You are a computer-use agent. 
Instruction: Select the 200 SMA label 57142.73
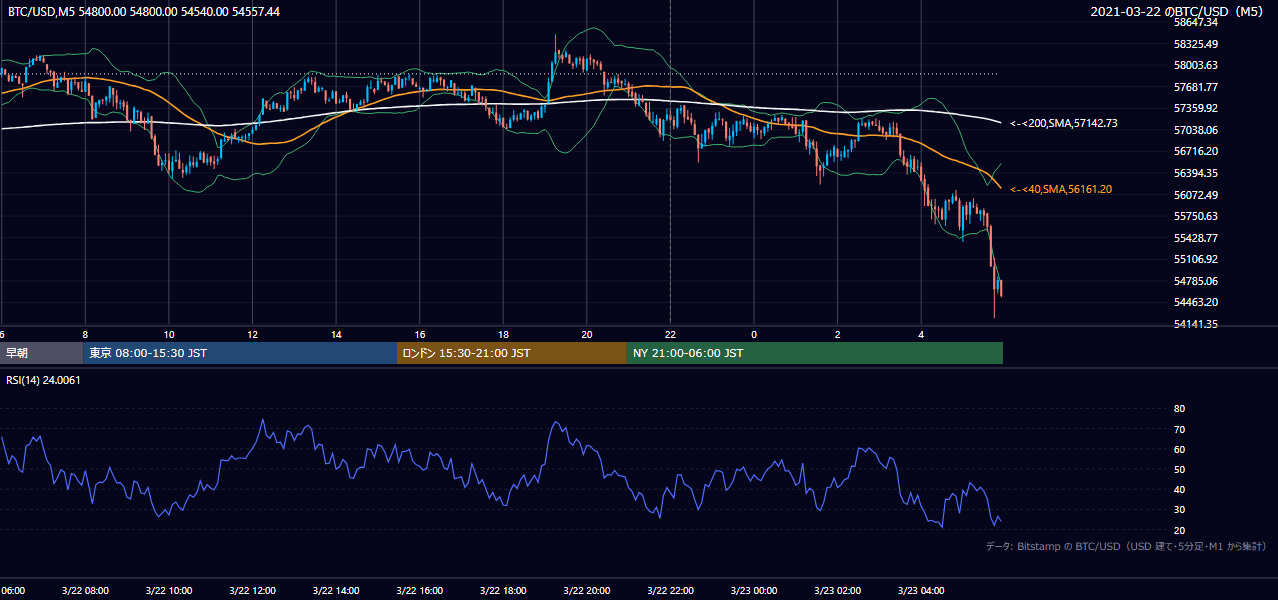(1064, 123)
